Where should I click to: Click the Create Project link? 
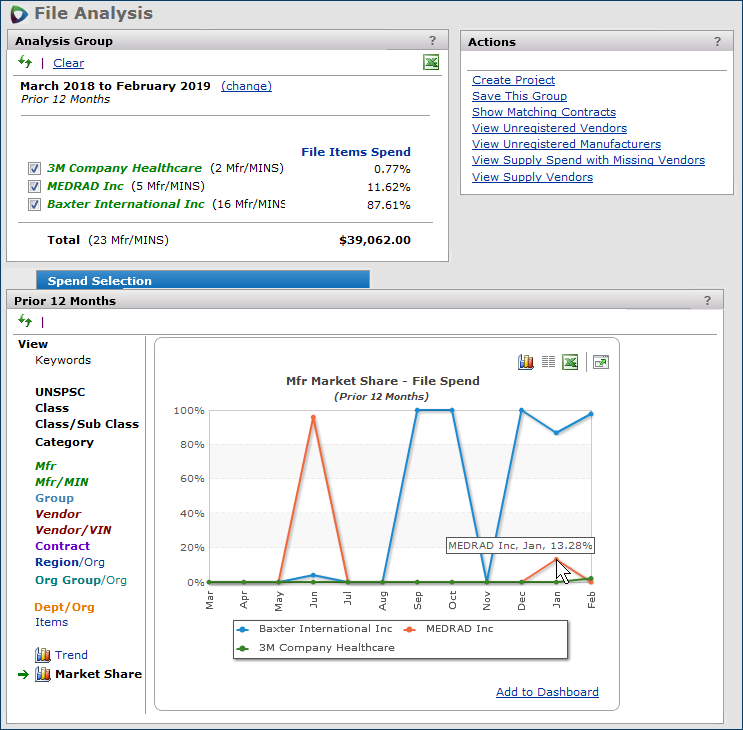pos(513,80)
